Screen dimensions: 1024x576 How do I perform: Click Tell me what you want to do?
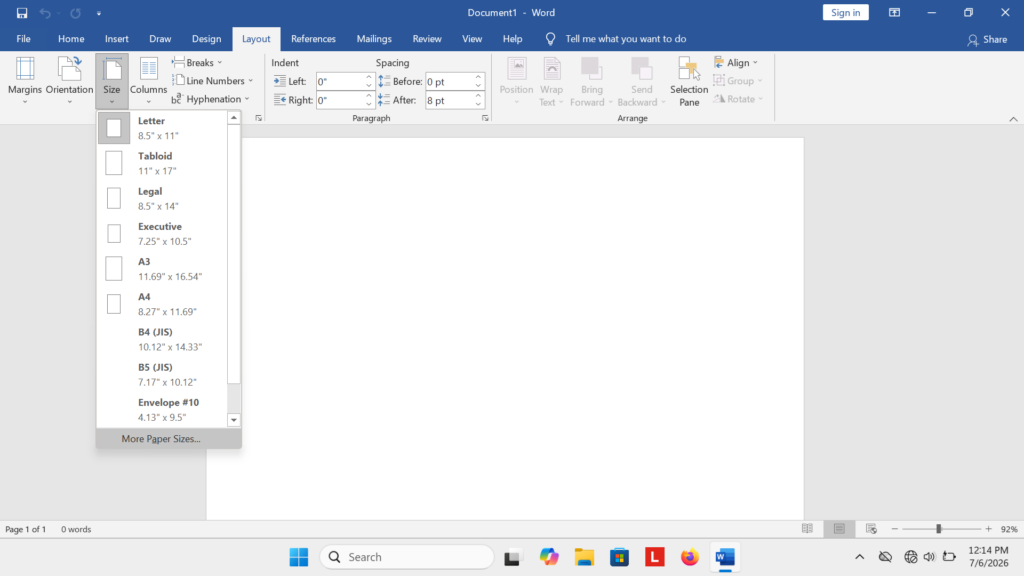coord(625,39)
